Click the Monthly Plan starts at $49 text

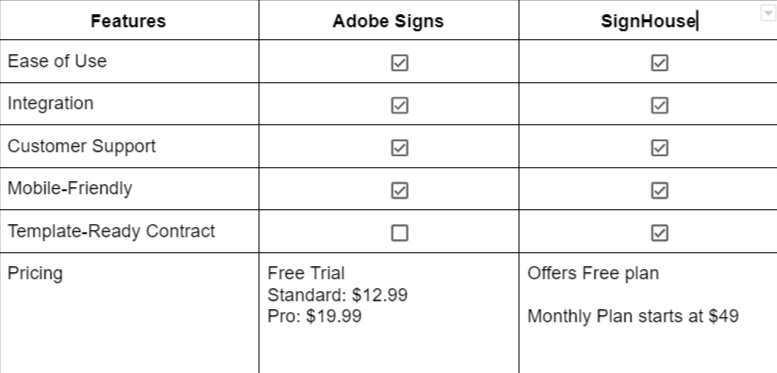coord(633,316)
